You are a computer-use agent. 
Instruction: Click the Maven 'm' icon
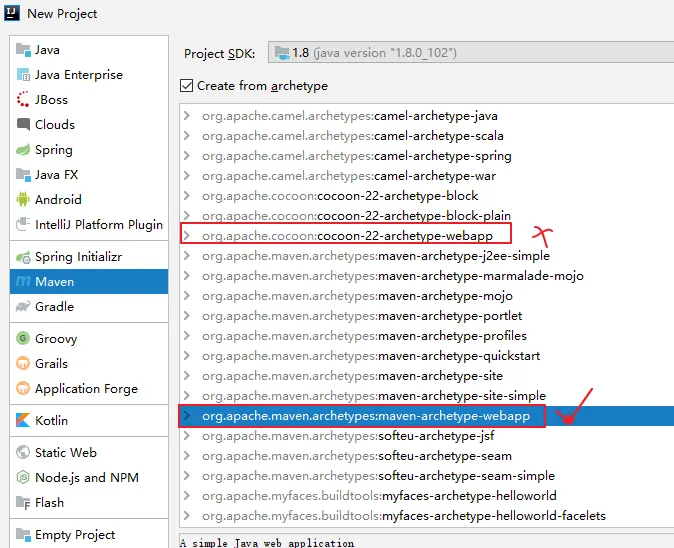(x=23, y=282)
